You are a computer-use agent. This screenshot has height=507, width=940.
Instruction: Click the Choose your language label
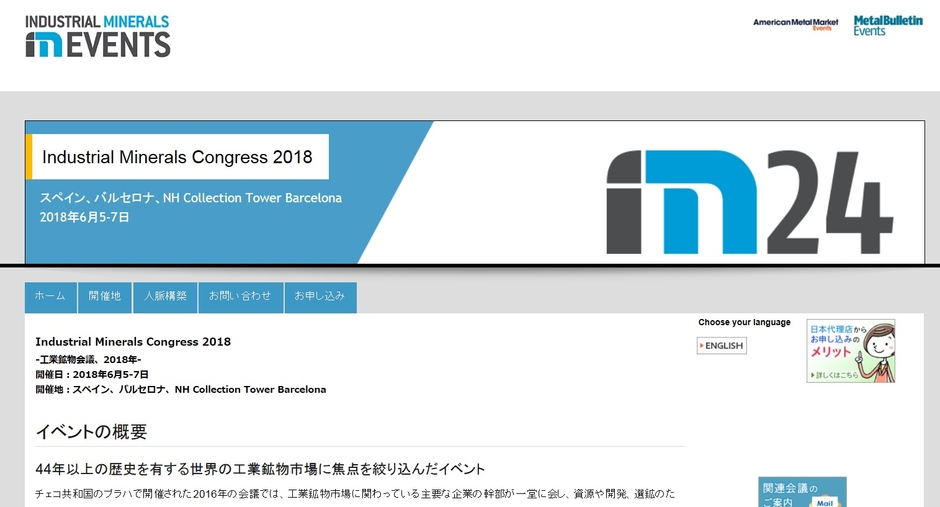[x=745, y=322]
